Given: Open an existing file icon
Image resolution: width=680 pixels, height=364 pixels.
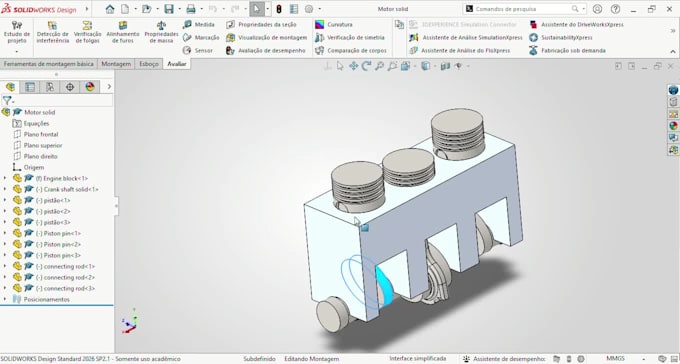Looking at the screenshot, I should (146, 9).
